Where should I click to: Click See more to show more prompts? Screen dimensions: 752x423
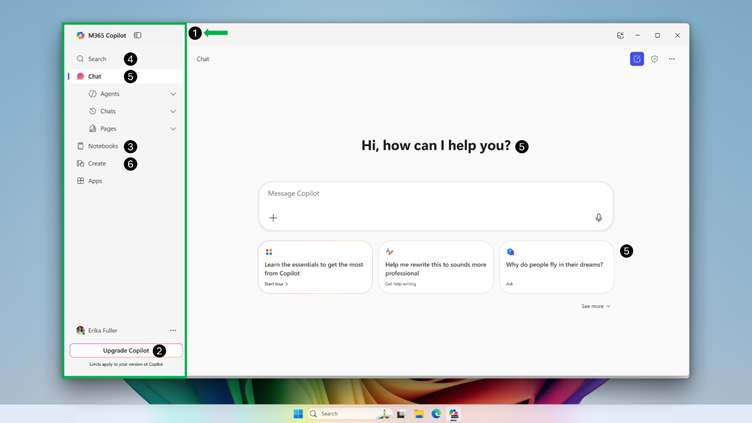596,306
